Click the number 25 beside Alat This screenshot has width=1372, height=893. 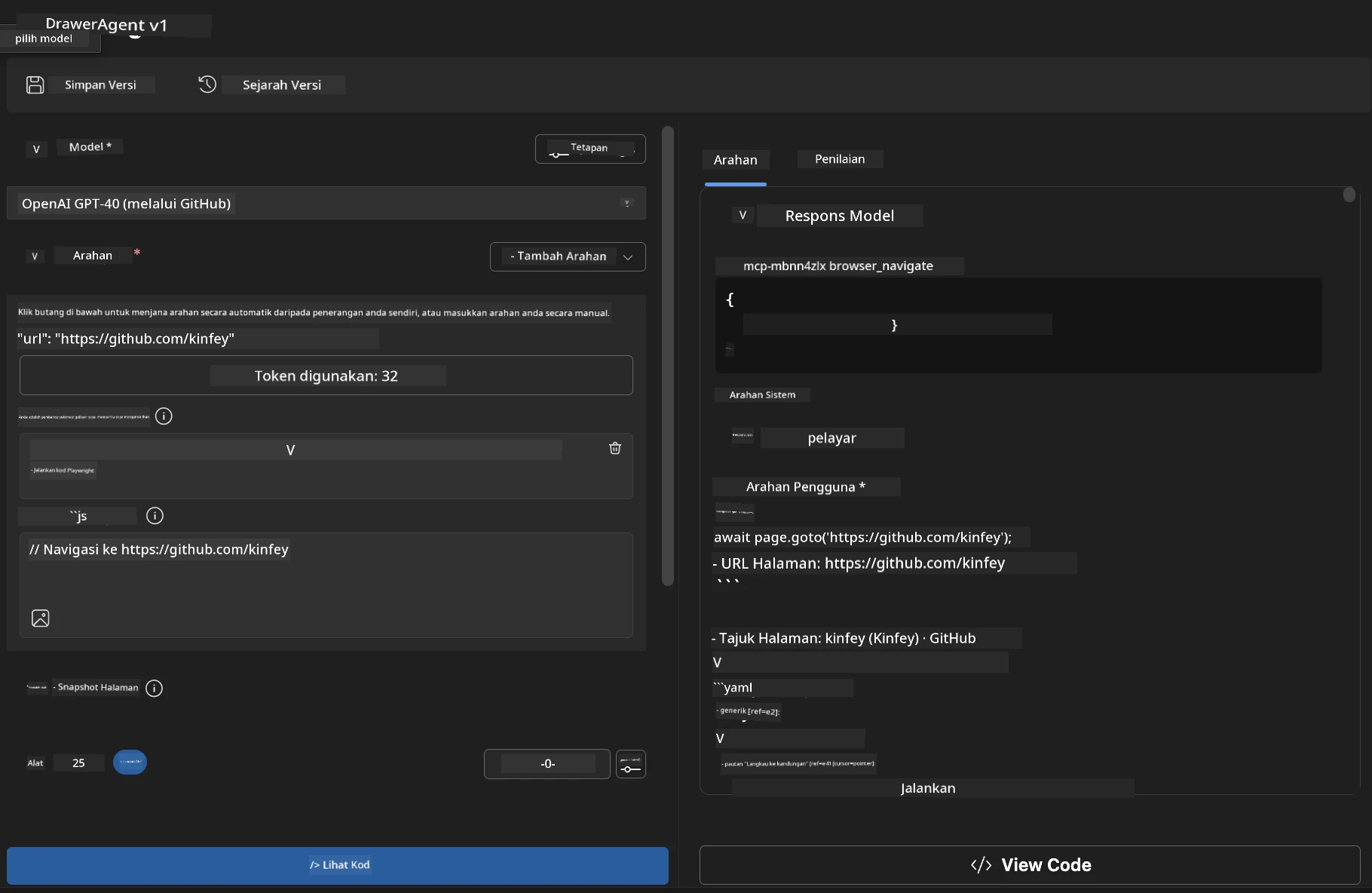coord(78,763)
